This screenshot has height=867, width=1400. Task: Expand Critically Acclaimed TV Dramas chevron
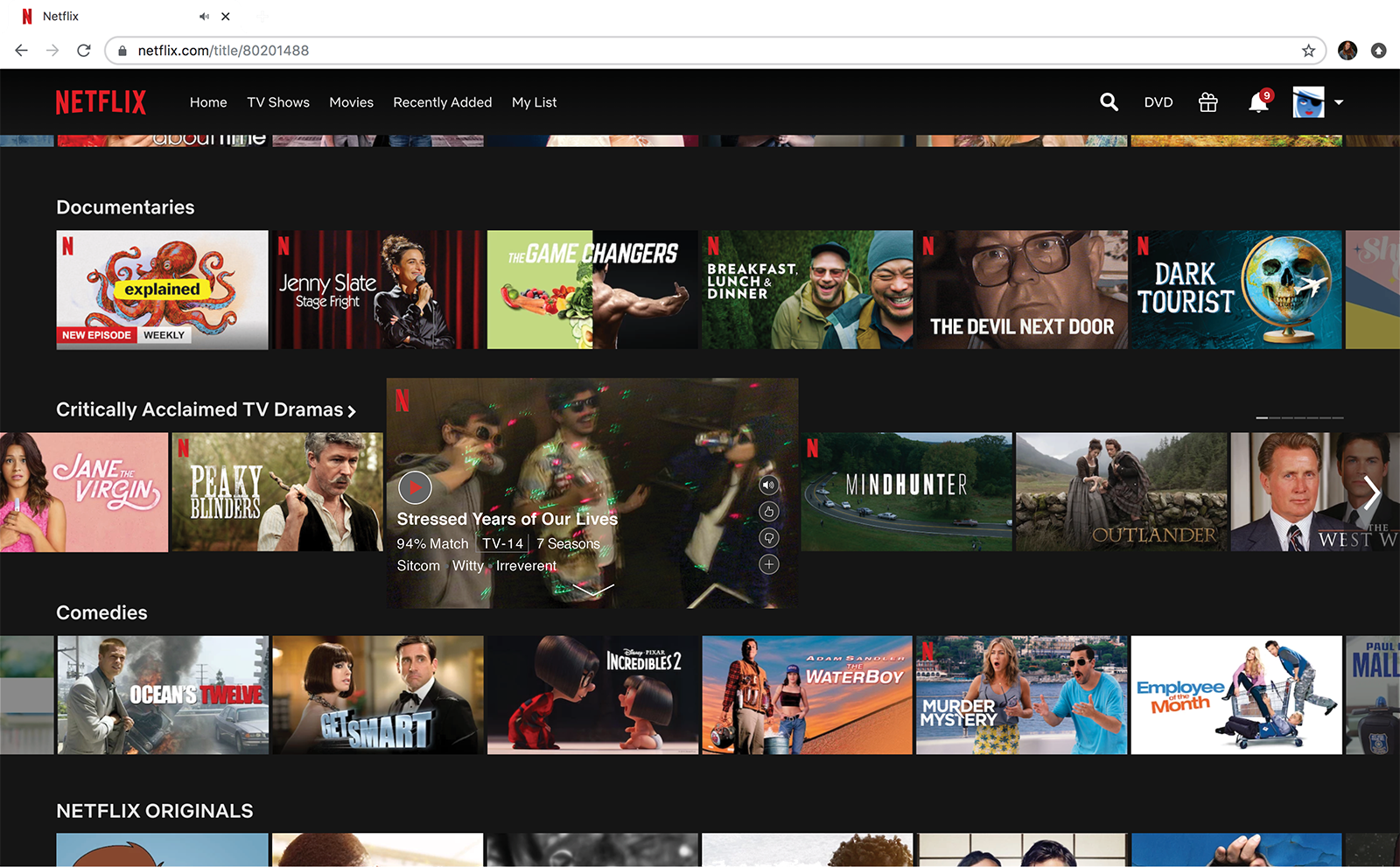(x=352, y=411)
